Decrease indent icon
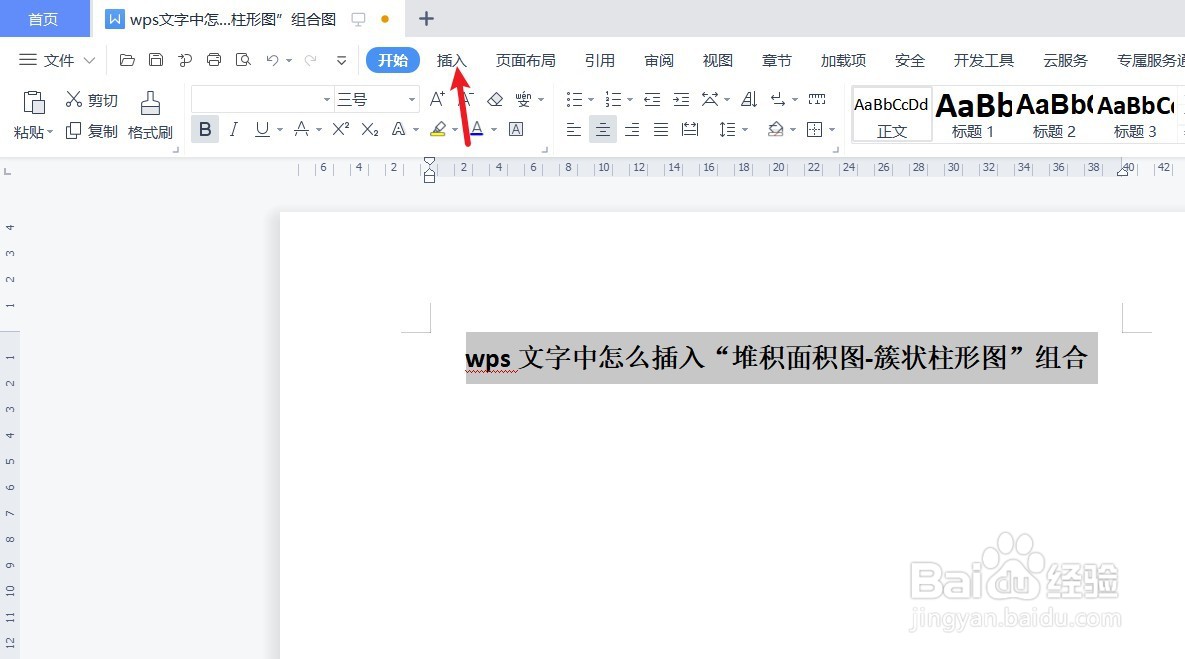 pyautogui.click(x=652, y=99)
